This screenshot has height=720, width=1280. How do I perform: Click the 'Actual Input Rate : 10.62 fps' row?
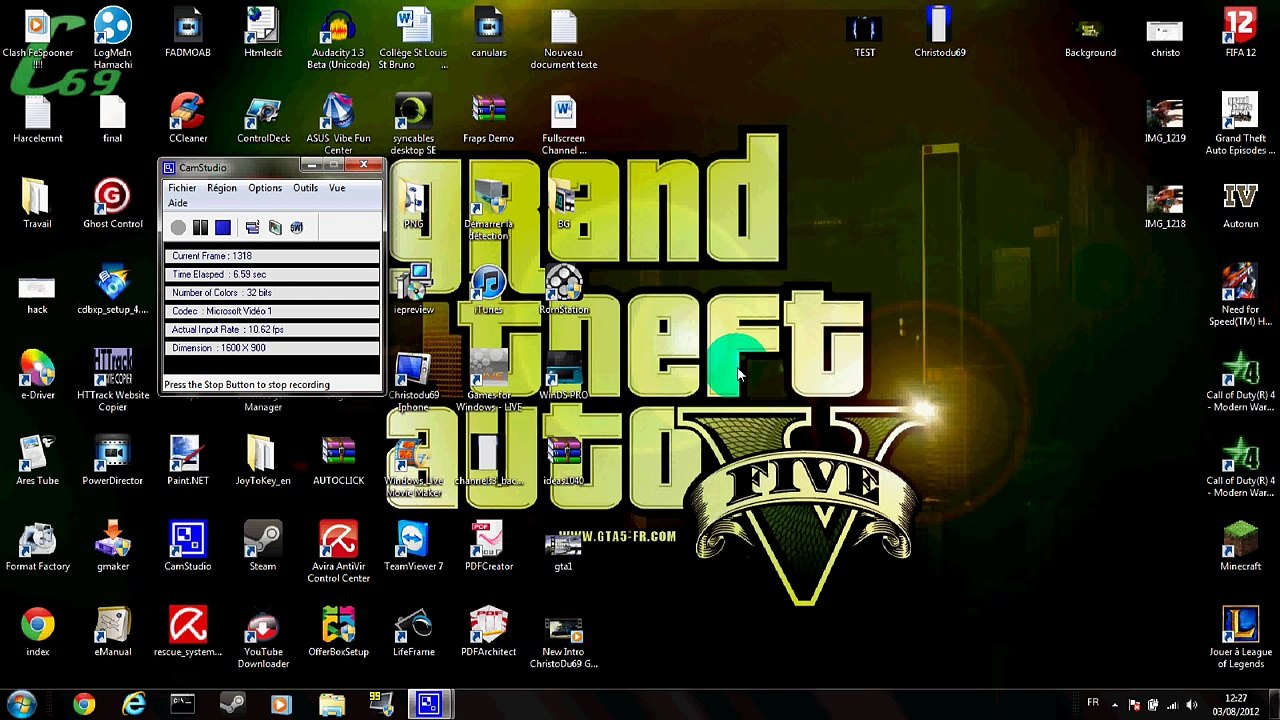272,330
